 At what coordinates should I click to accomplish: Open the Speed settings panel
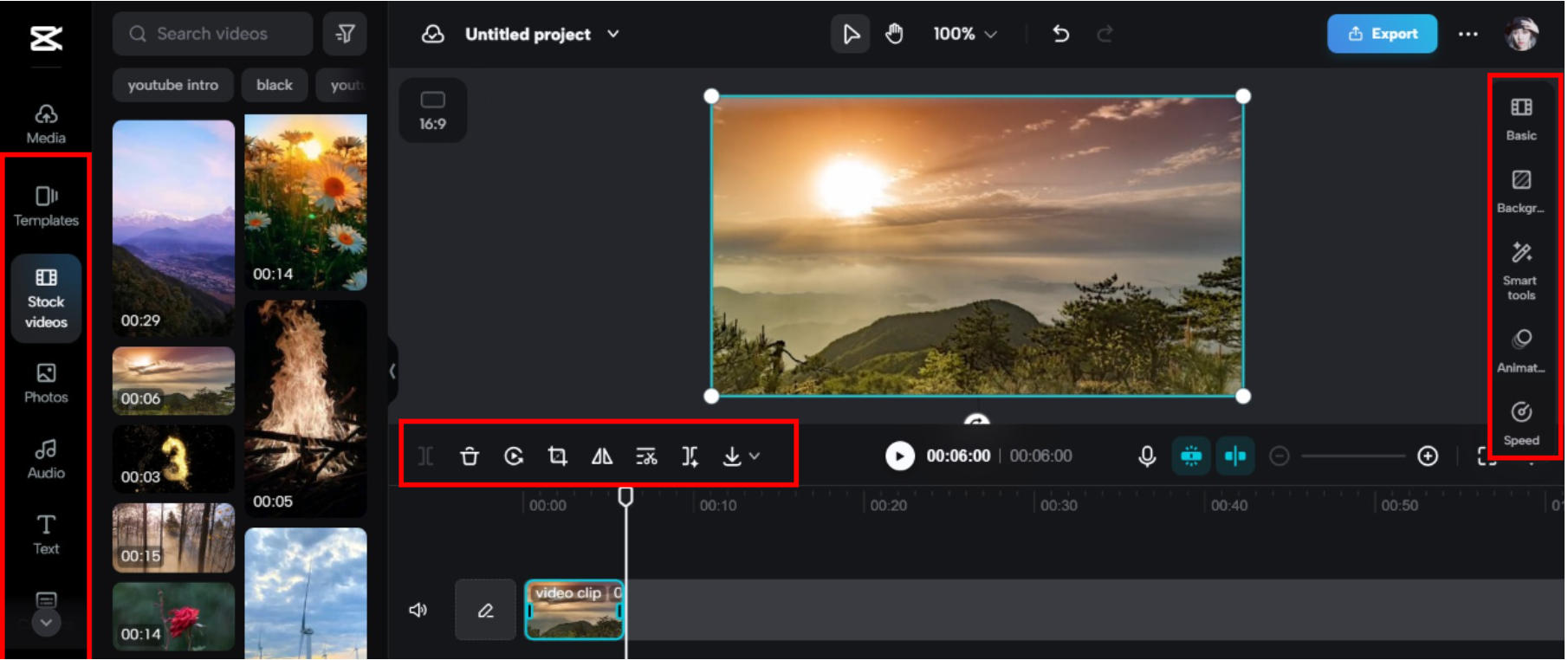click(1521, 424)
